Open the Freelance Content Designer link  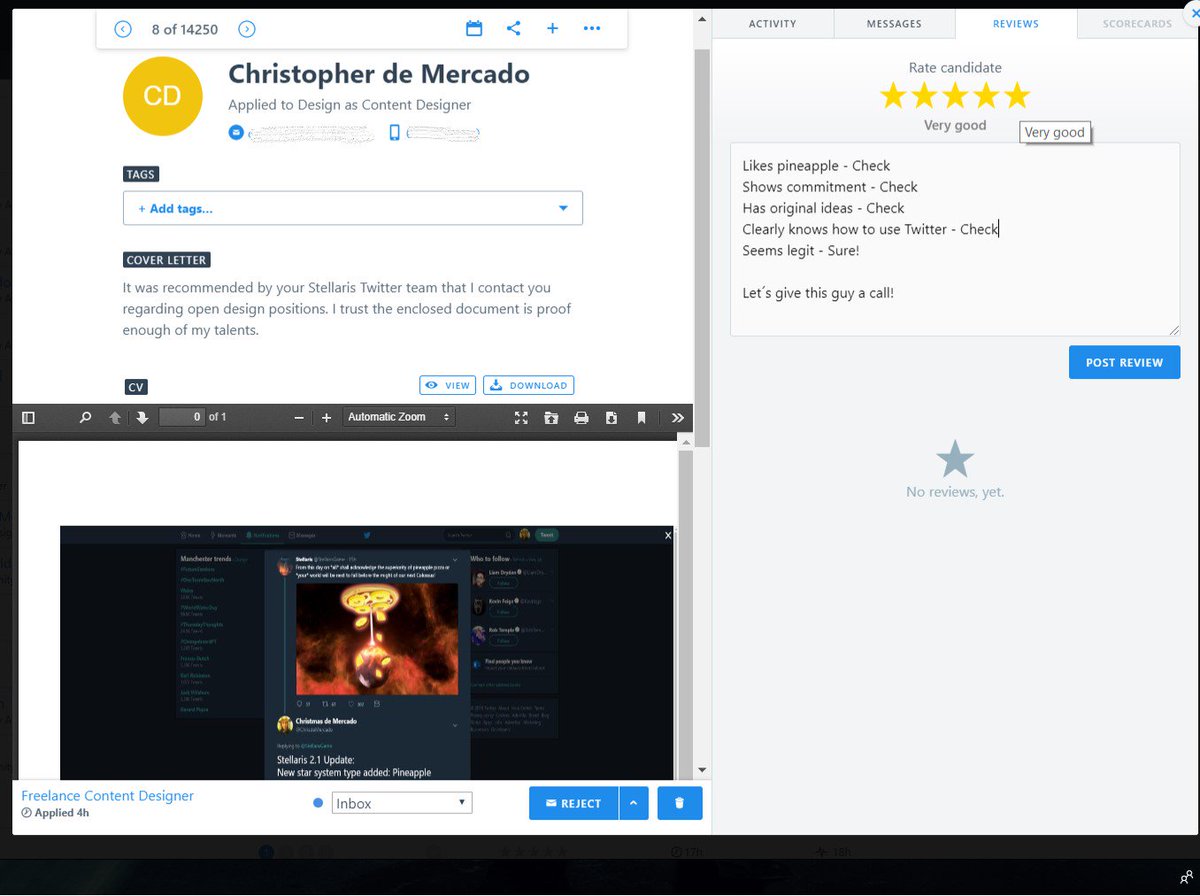108,796
